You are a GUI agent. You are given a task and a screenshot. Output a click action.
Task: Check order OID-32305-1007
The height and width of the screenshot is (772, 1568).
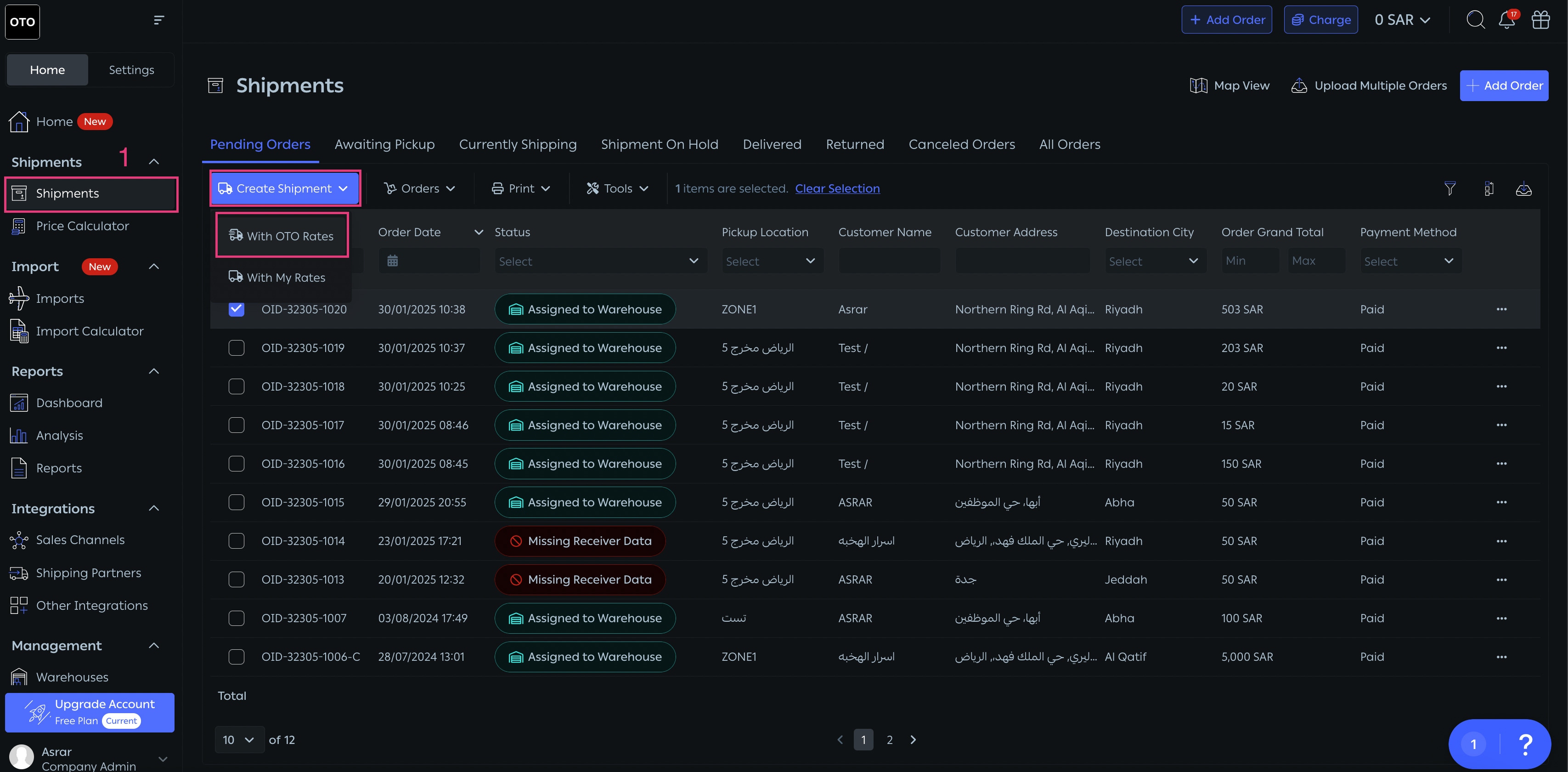pos(236,618)
